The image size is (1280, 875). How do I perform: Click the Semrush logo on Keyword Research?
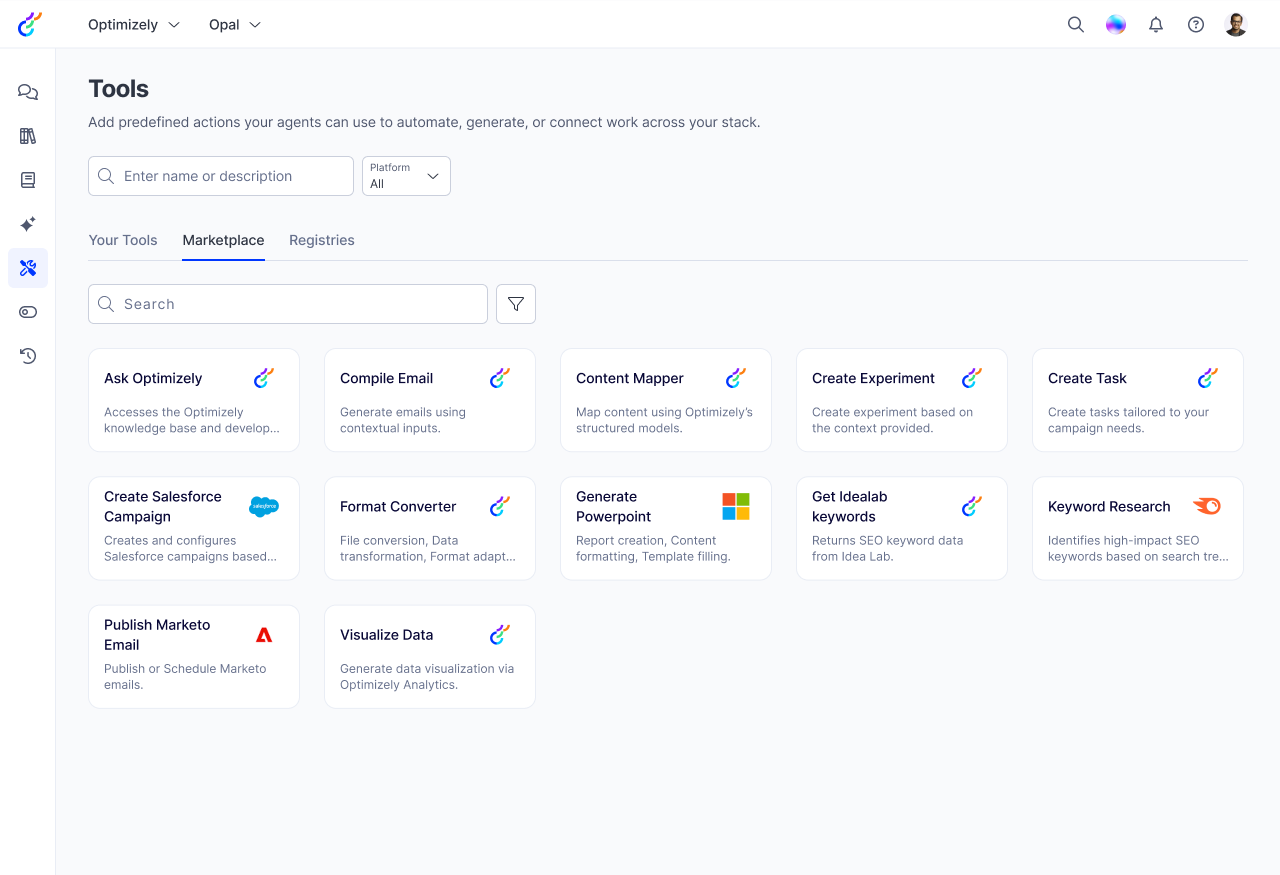point(1208,506)
